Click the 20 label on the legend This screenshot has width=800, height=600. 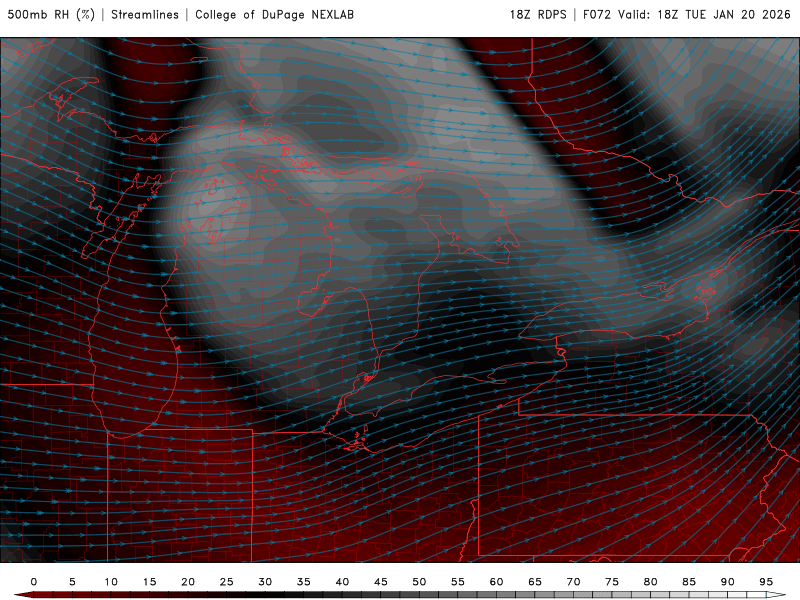188,582
